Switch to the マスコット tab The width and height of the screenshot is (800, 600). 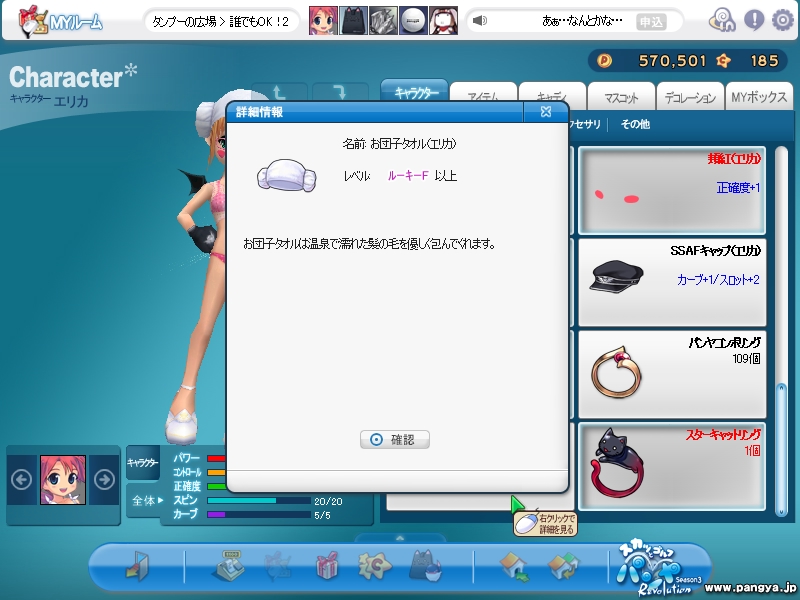621,96
